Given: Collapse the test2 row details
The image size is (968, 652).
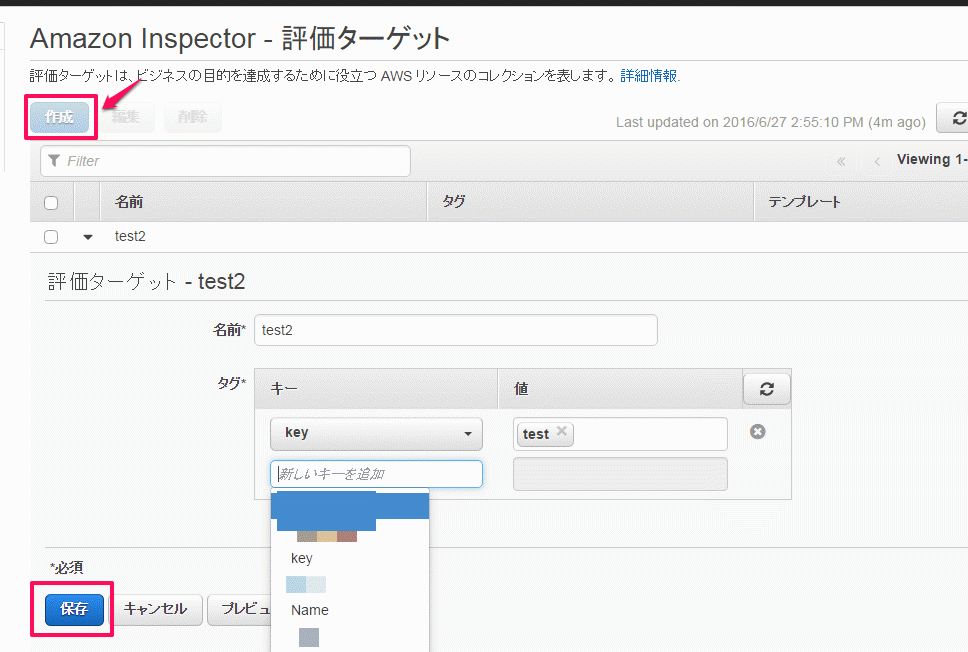Looking at the screenshot, I should click(x=88, y=237).
